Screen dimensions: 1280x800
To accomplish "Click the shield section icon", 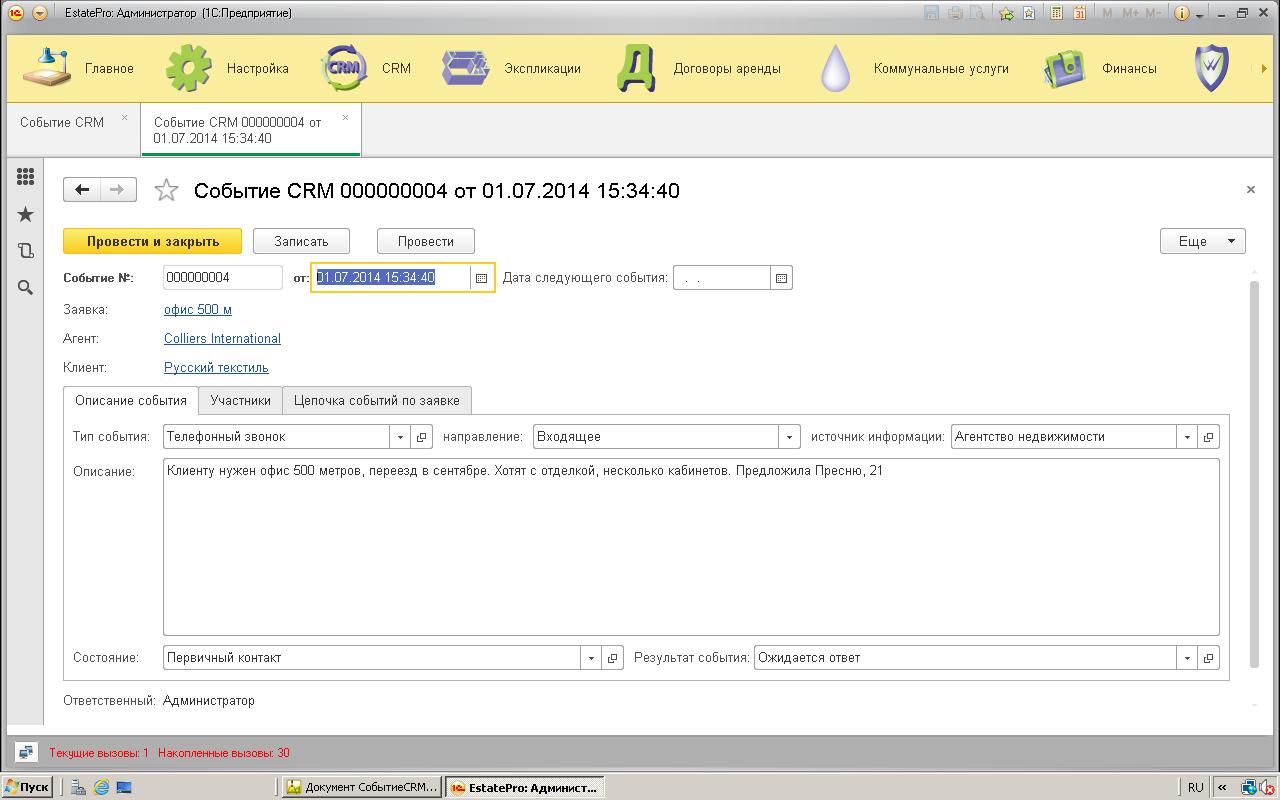I will tap(1211, 68).
